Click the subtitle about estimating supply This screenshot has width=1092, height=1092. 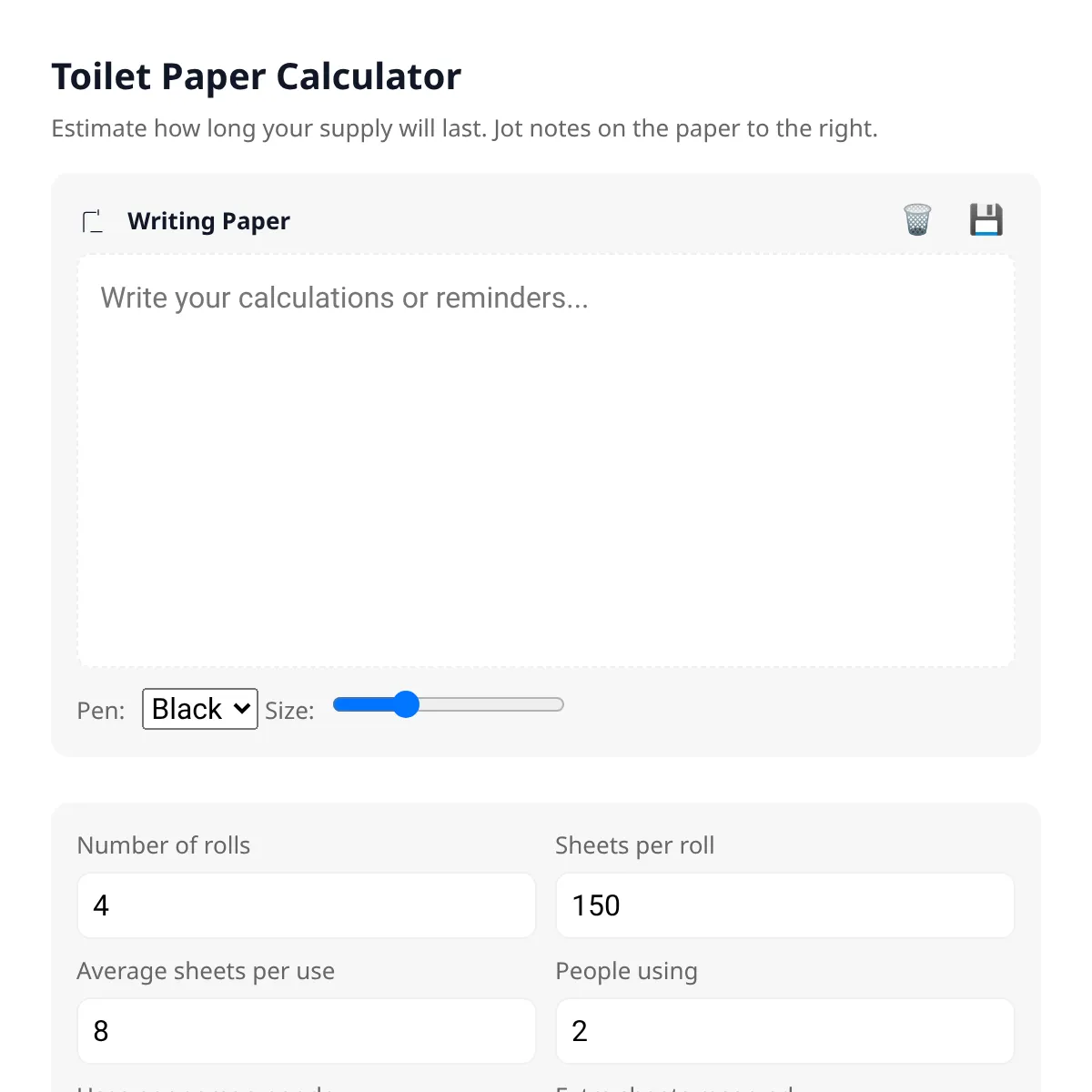point(465,128)
